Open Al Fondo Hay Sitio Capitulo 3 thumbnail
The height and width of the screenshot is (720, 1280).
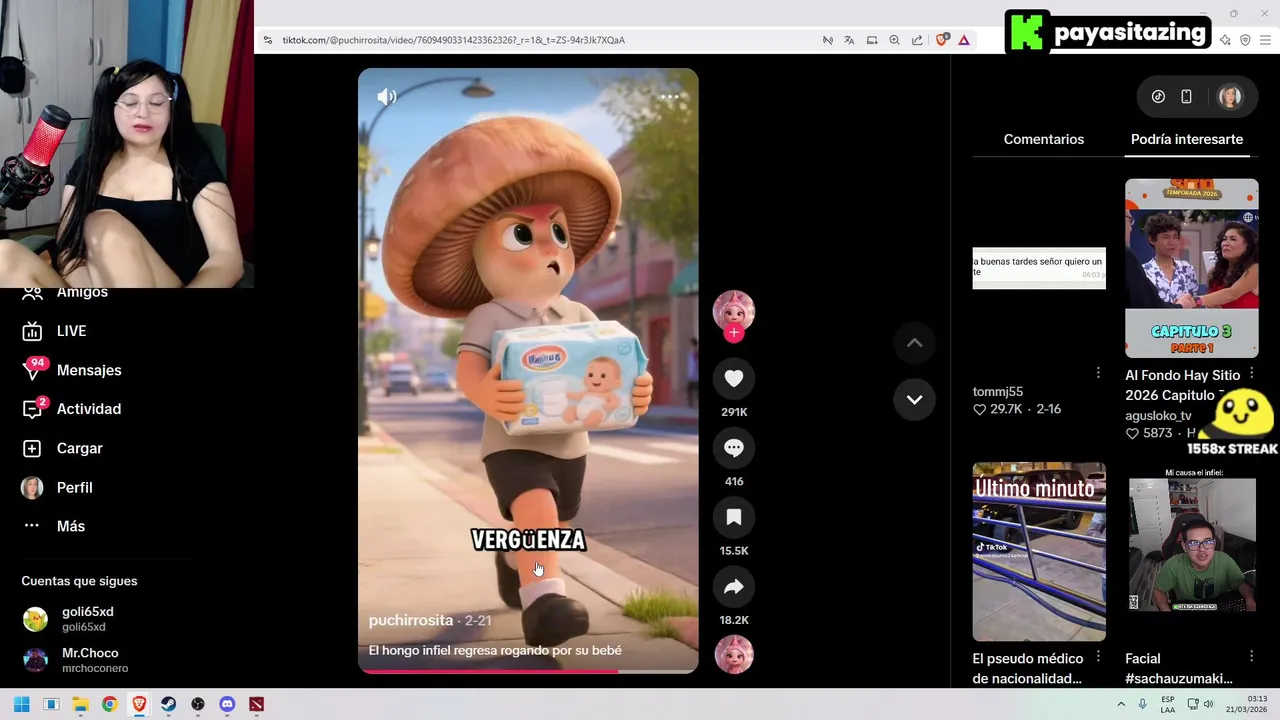pos(1191,268)
